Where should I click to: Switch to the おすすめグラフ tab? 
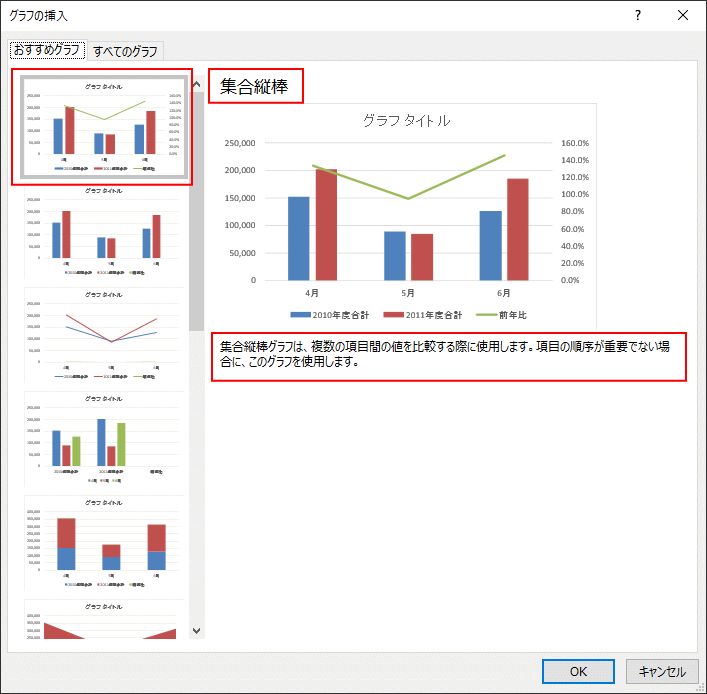(x=47, y=50)
